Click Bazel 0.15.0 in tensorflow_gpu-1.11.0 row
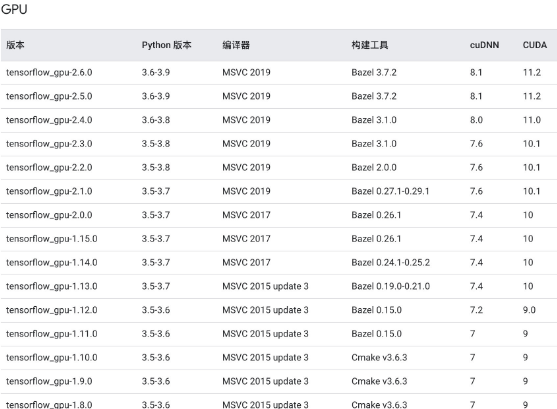The image size is (557, 409). (x=376, y=334)
